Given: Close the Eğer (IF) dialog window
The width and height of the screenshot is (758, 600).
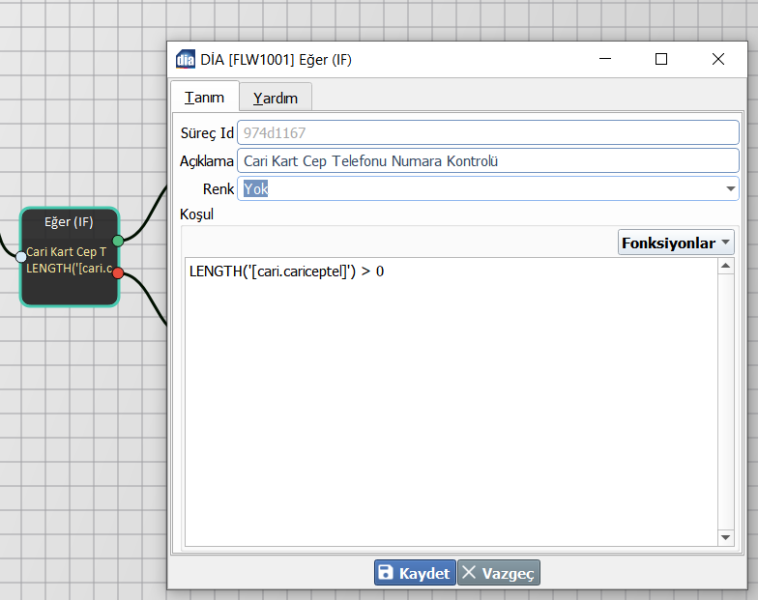Looking at the screenshot, I should (717, 59).
